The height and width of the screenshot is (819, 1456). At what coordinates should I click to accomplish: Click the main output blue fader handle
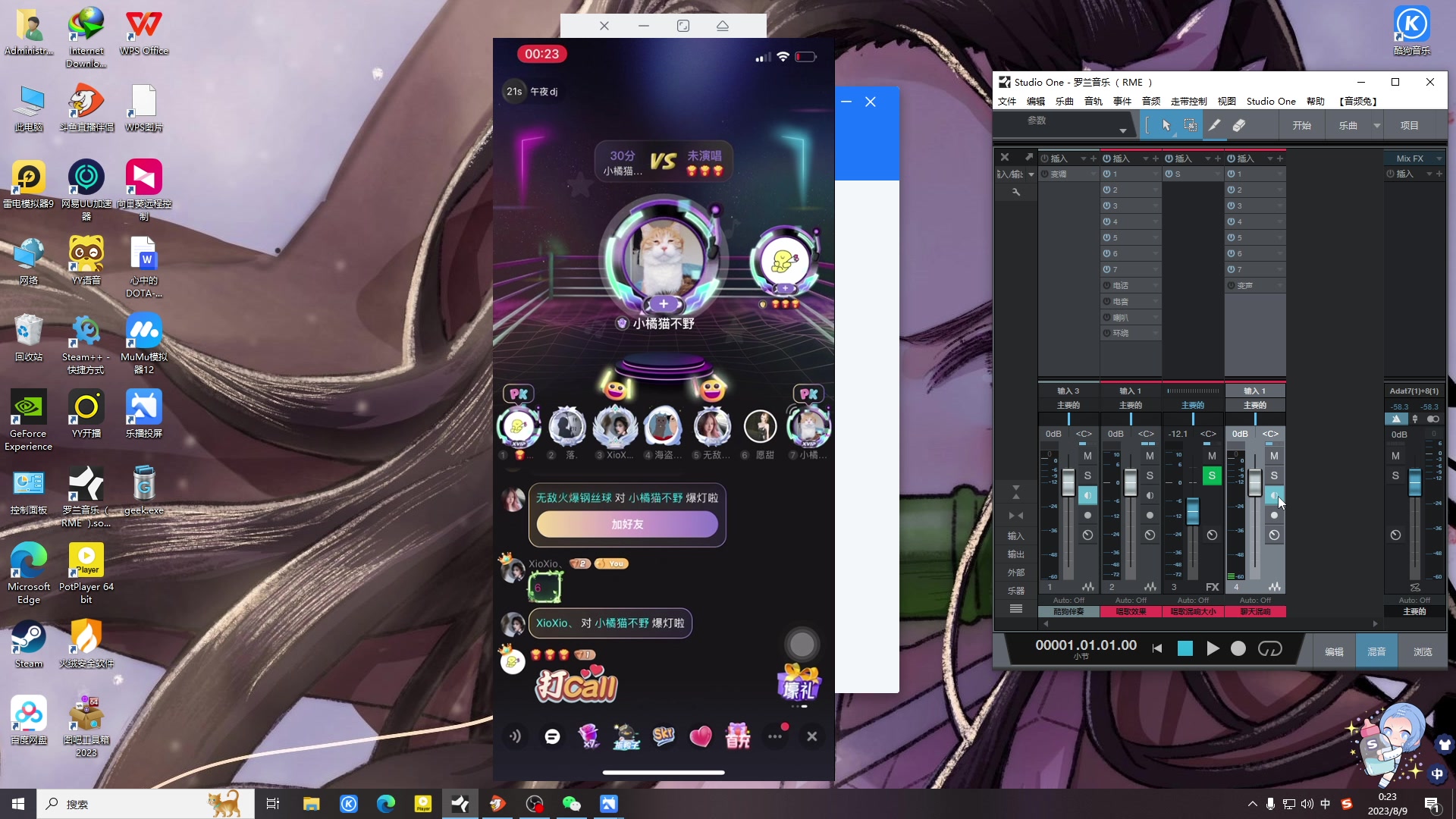[x=1415, y=482]
